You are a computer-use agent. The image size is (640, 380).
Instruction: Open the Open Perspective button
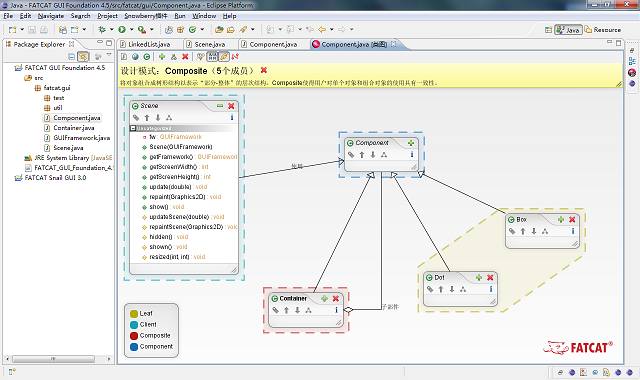[x=548, y=30]
